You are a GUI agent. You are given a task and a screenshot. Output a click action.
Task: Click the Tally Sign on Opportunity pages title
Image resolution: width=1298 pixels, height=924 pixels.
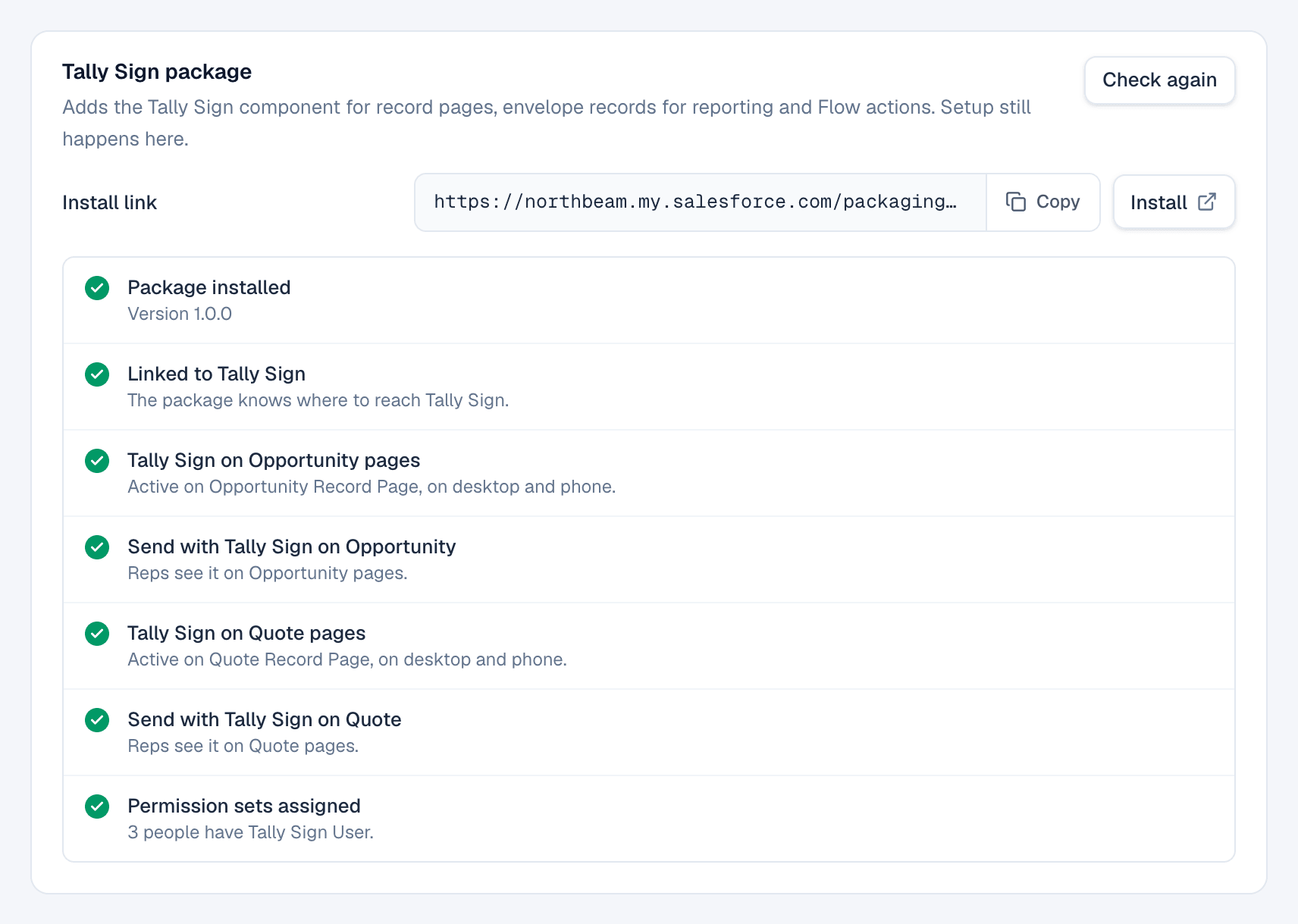[x=274, y=460]
